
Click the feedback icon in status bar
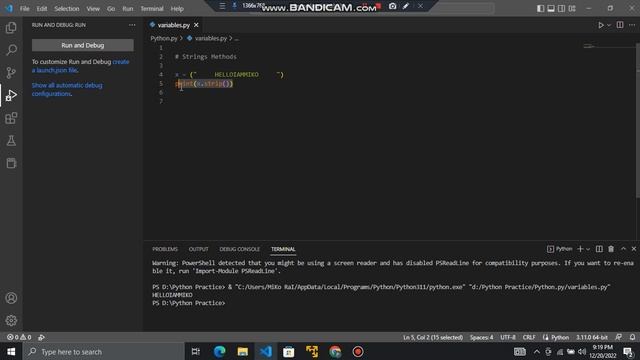point(619,337)
